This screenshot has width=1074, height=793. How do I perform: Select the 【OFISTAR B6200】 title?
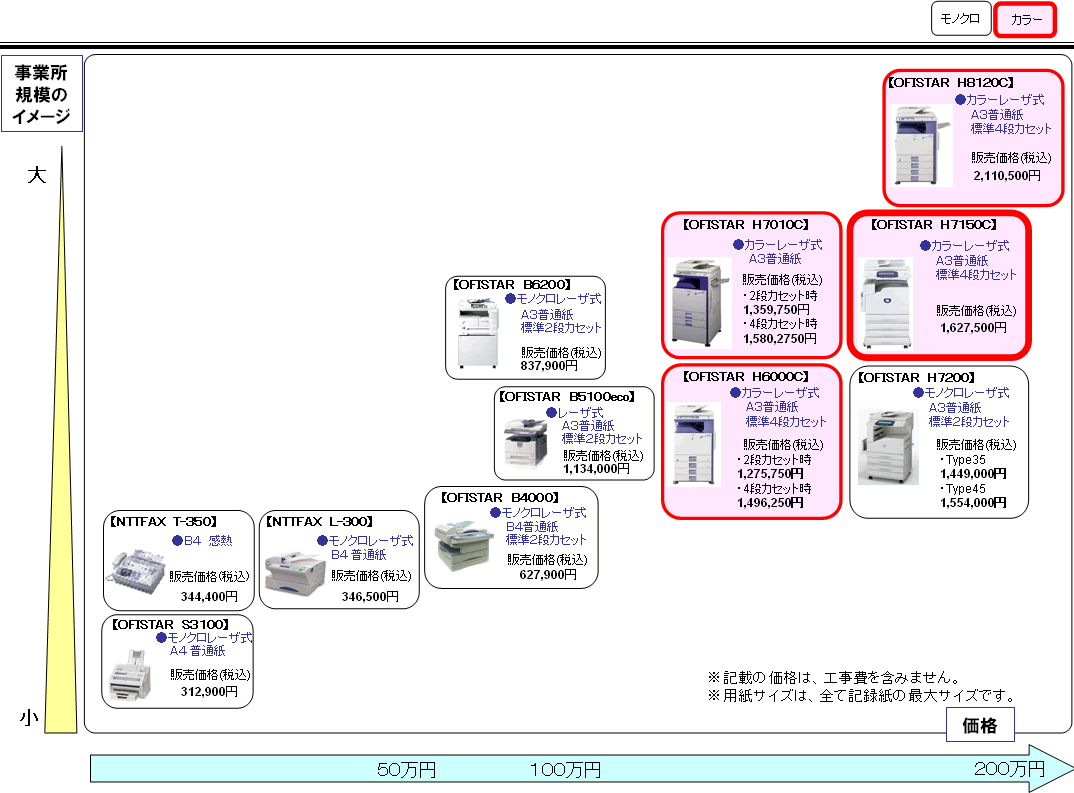[x=512, y=284]
